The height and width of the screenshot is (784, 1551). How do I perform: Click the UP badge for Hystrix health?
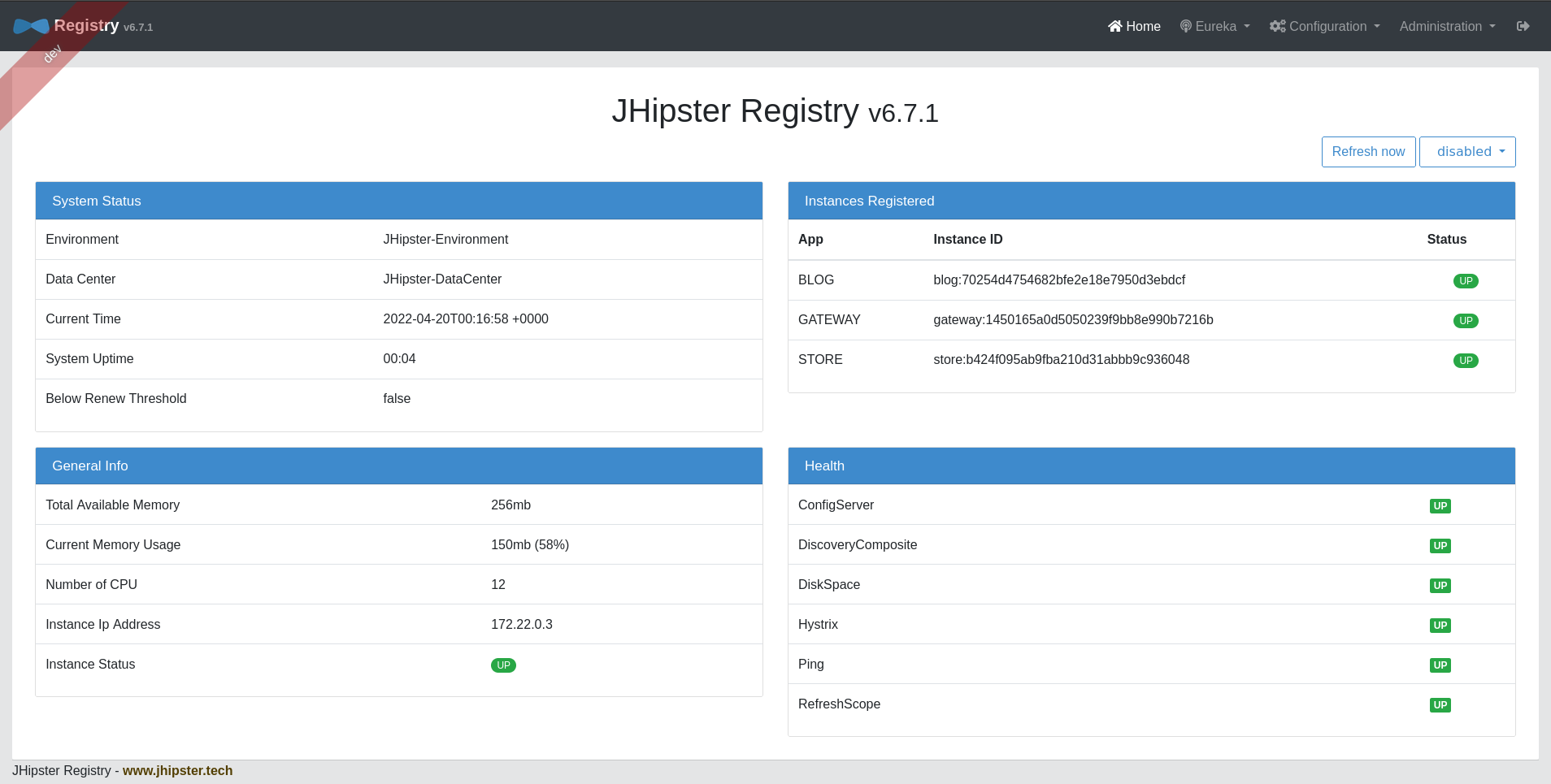[x=1440, y=626]
